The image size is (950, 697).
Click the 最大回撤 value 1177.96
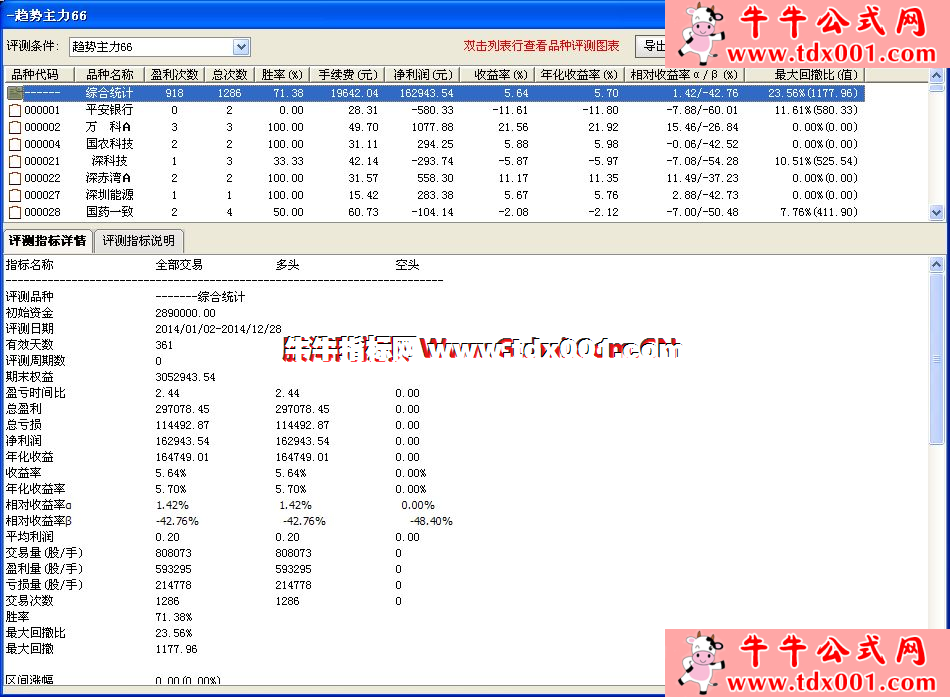[x=176, y=649]
